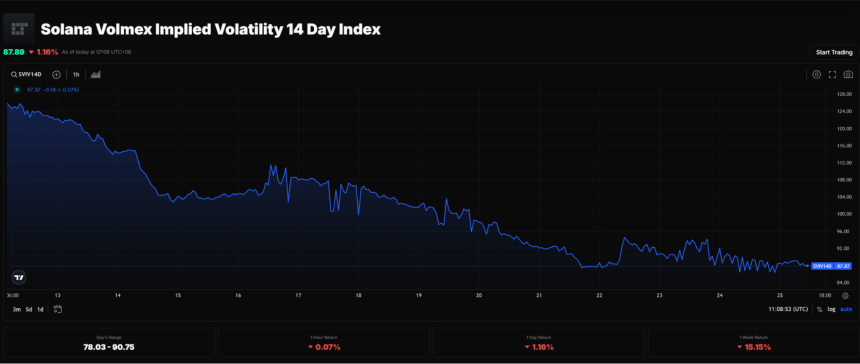
Task: Click the green status dot in legend
Action: 17,89
